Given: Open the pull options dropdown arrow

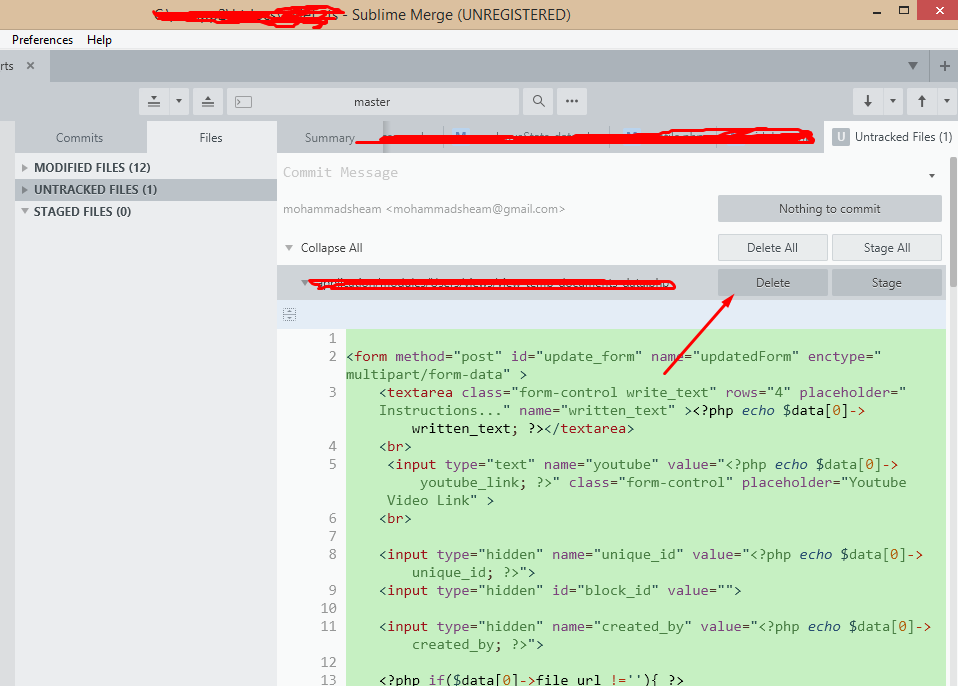Looking at the screenshot, I should [891, 101].
